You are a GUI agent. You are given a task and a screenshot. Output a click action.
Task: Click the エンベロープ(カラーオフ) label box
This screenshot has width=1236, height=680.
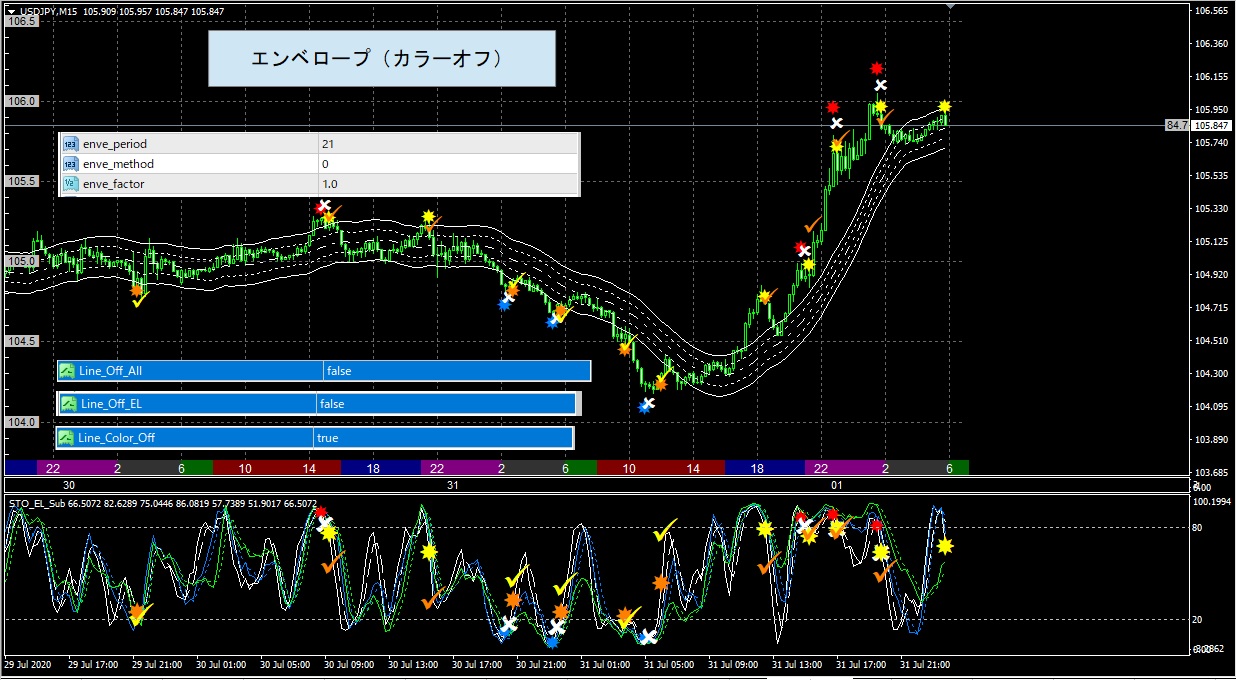pos(381,58)
